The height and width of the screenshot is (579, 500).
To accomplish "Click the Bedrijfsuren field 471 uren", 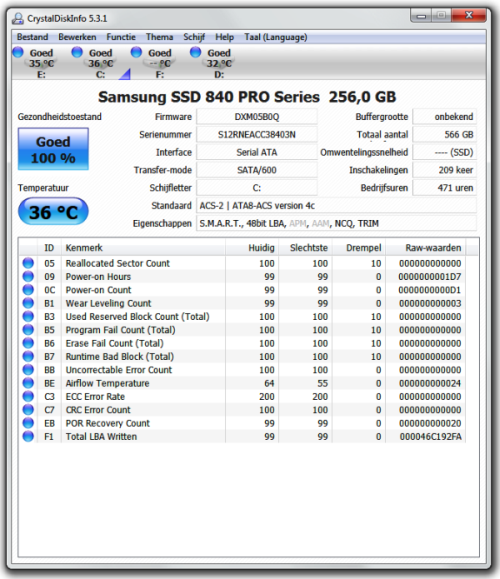I will (445, 188).
